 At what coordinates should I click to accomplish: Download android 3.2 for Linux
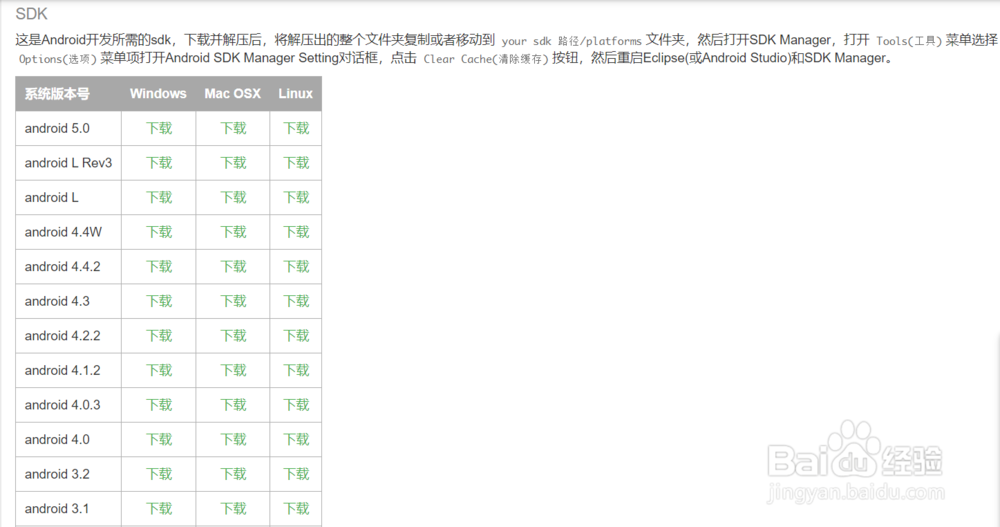(296, 473)
